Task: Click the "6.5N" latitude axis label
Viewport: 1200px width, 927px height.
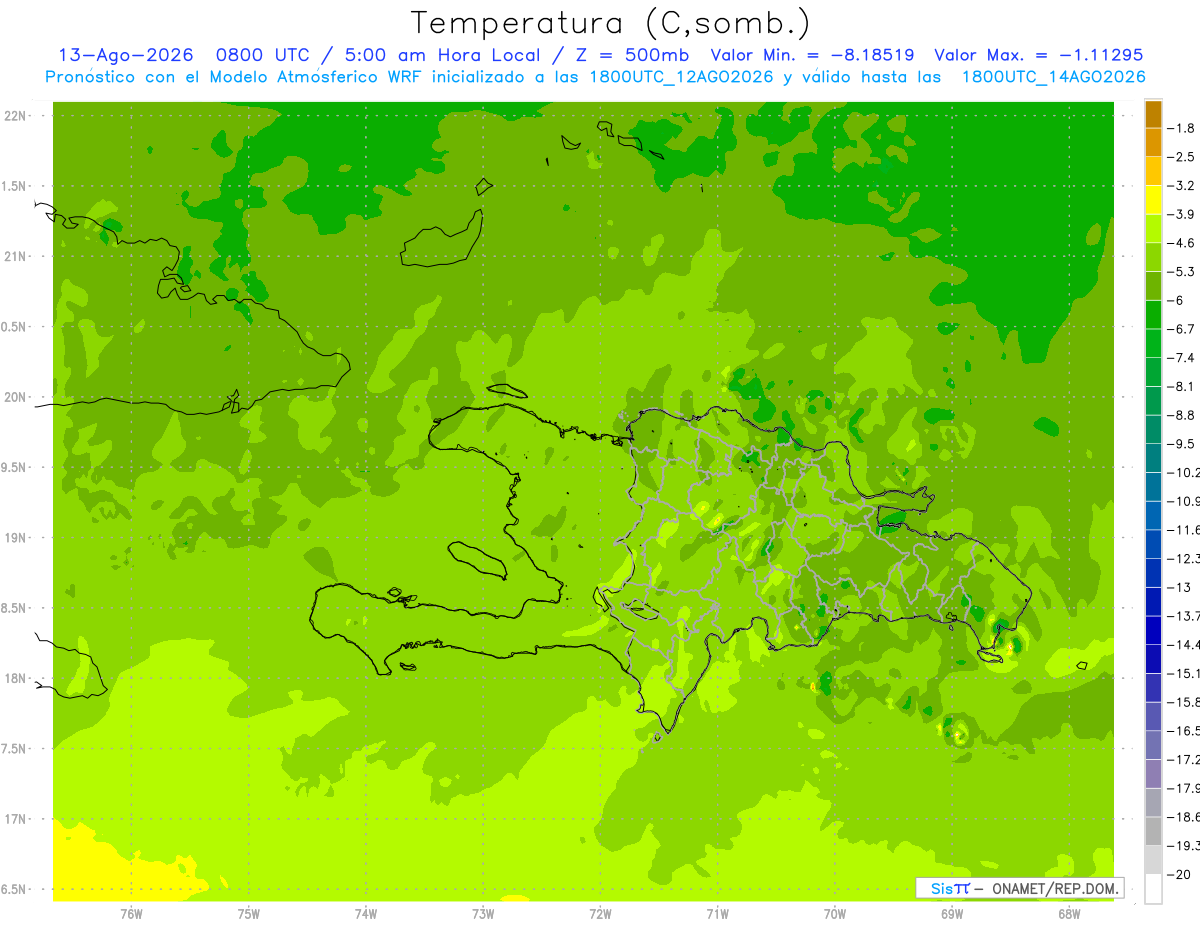Action: click(14, 890)
